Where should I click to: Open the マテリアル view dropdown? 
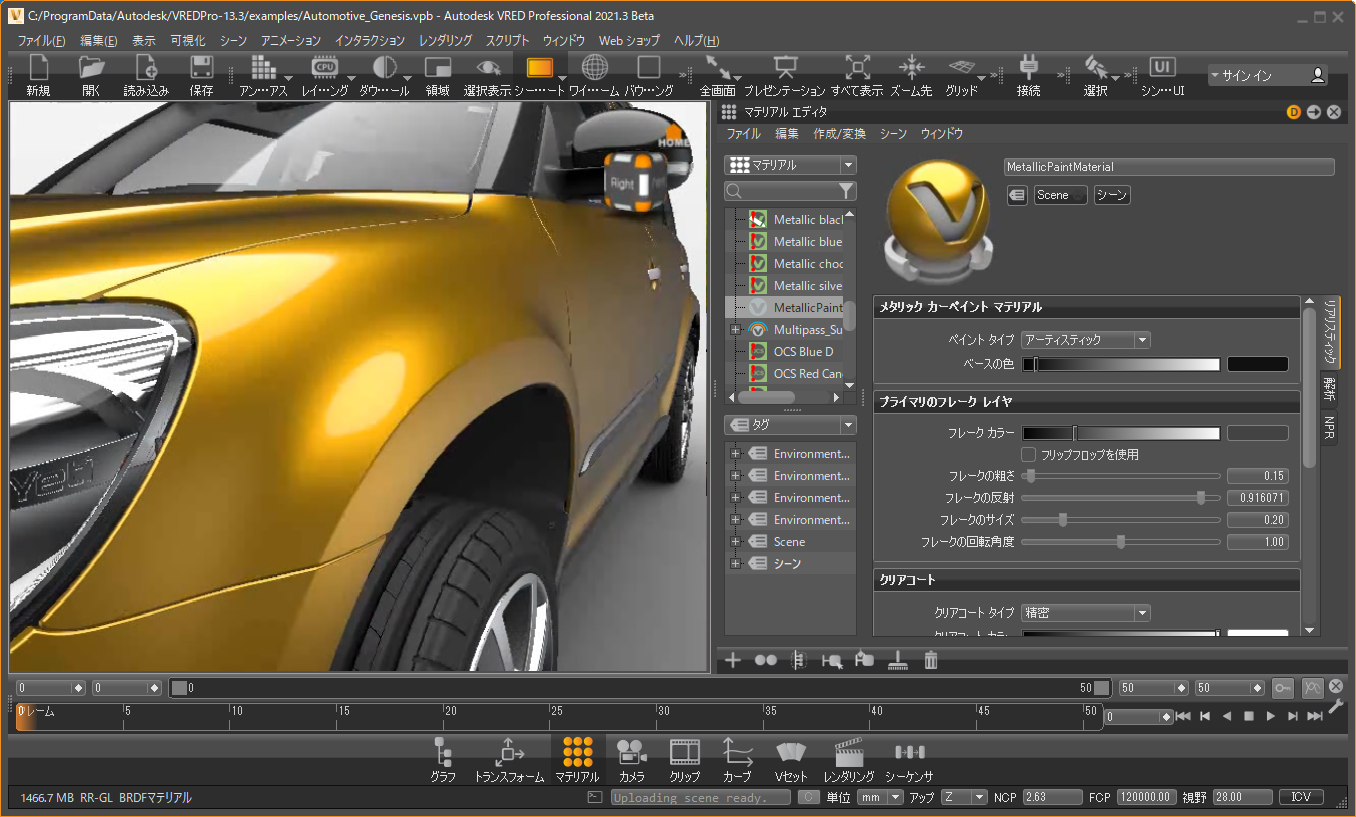(791, 165)
